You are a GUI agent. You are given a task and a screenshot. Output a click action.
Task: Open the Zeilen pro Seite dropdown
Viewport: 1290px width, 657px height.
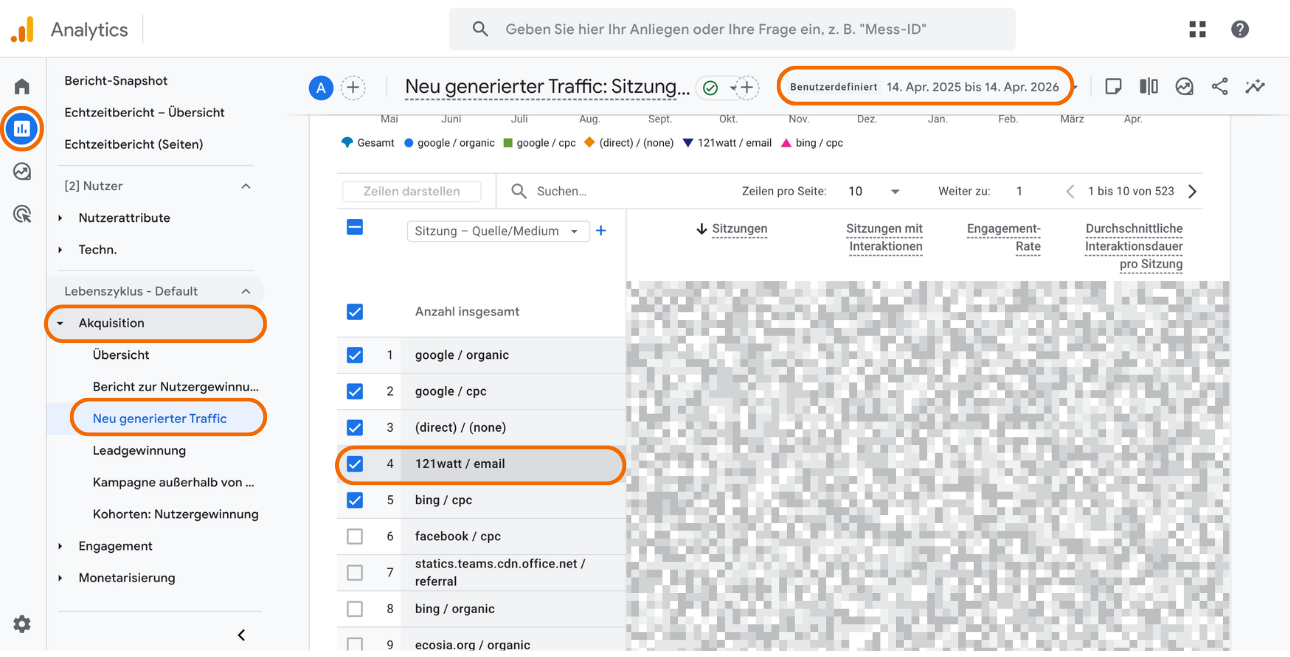click(874, 191)
